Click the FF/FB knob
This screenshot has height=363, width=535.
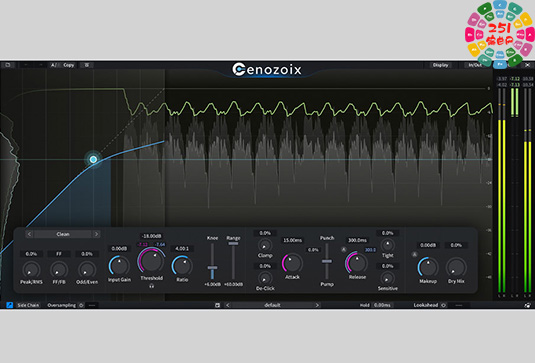click(59, 270)
